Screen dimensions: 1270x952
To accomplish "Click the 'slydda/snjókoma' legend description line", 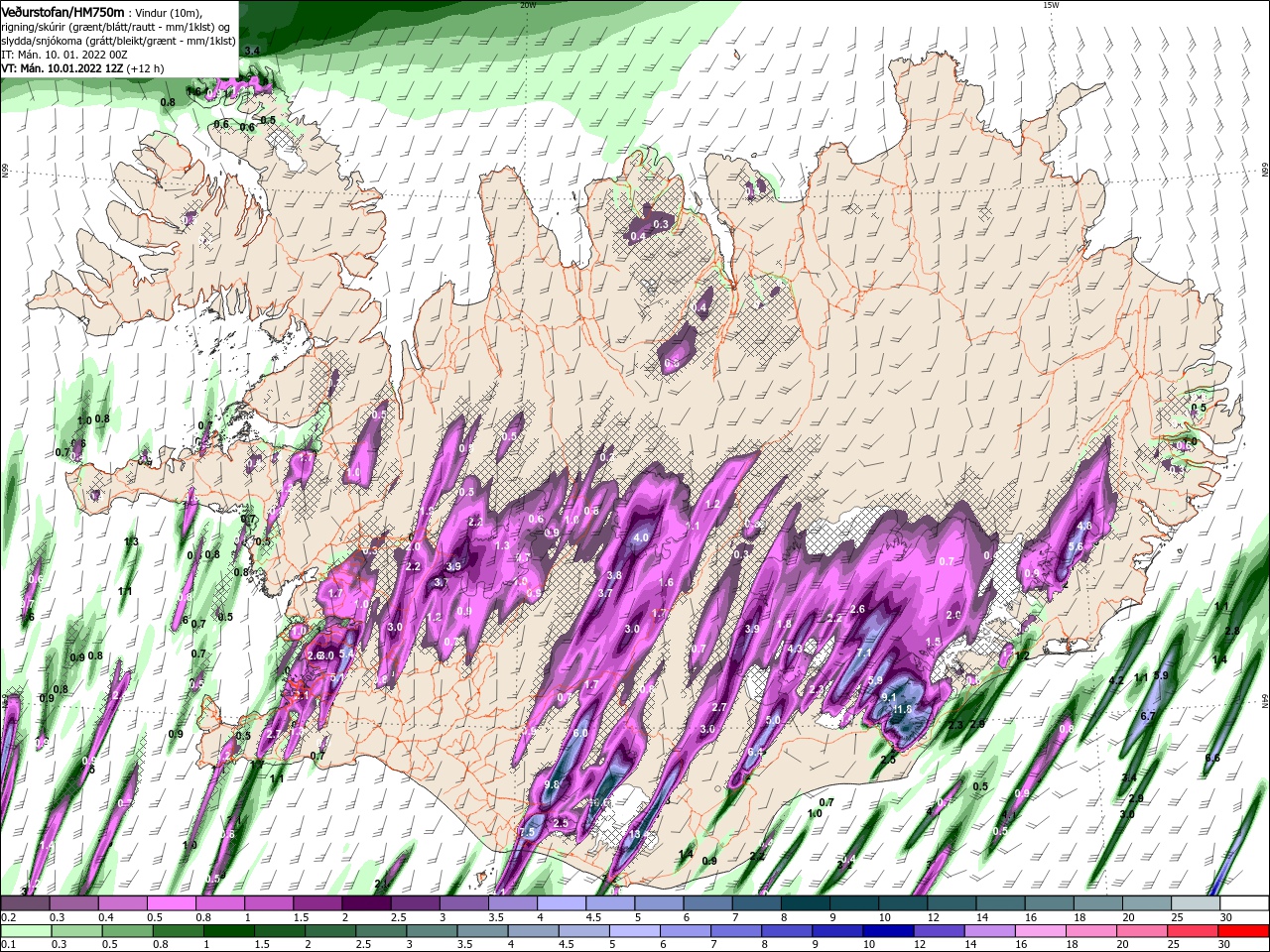I will 118,40.
